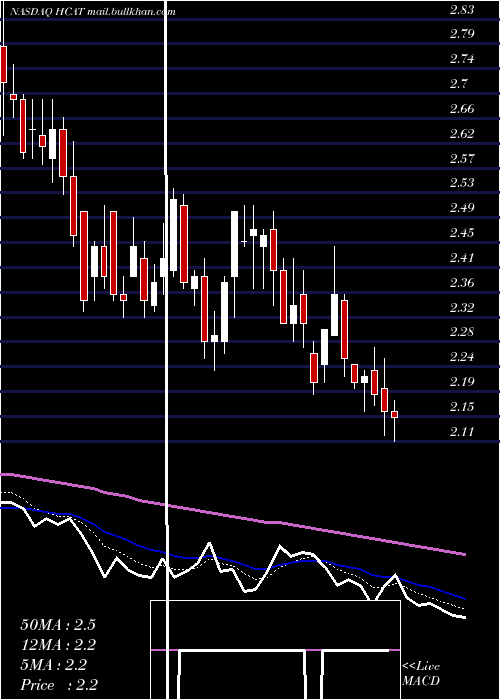
Task: Click the first red candlestick near 2.74
Action: [3, 64]
